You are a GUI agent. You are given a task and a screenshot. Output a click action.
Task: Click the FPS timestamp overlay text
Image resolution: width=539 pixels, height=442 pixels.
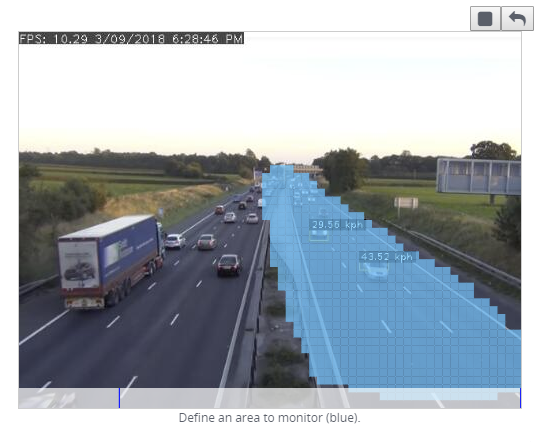tap(131, 38)
